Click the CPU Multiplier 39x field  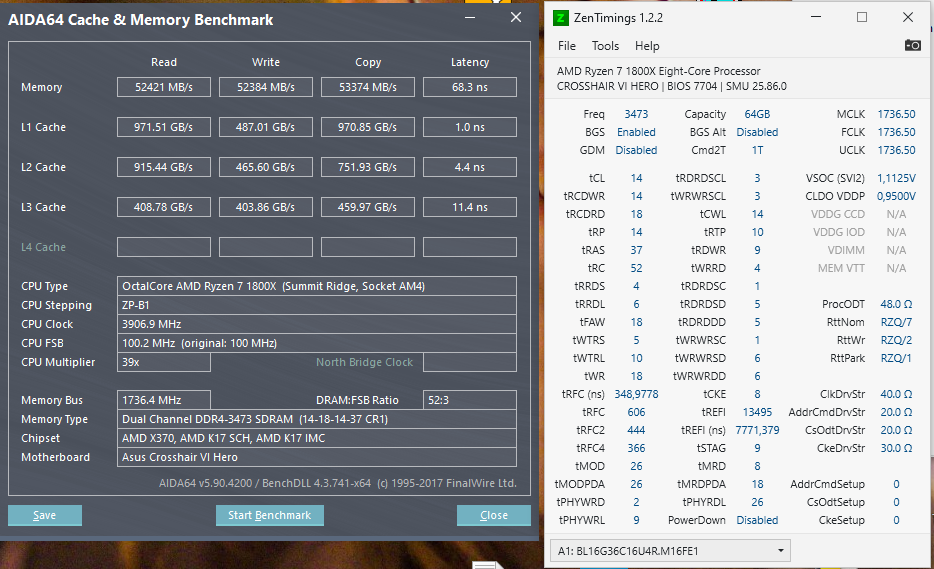pos(164,362)
